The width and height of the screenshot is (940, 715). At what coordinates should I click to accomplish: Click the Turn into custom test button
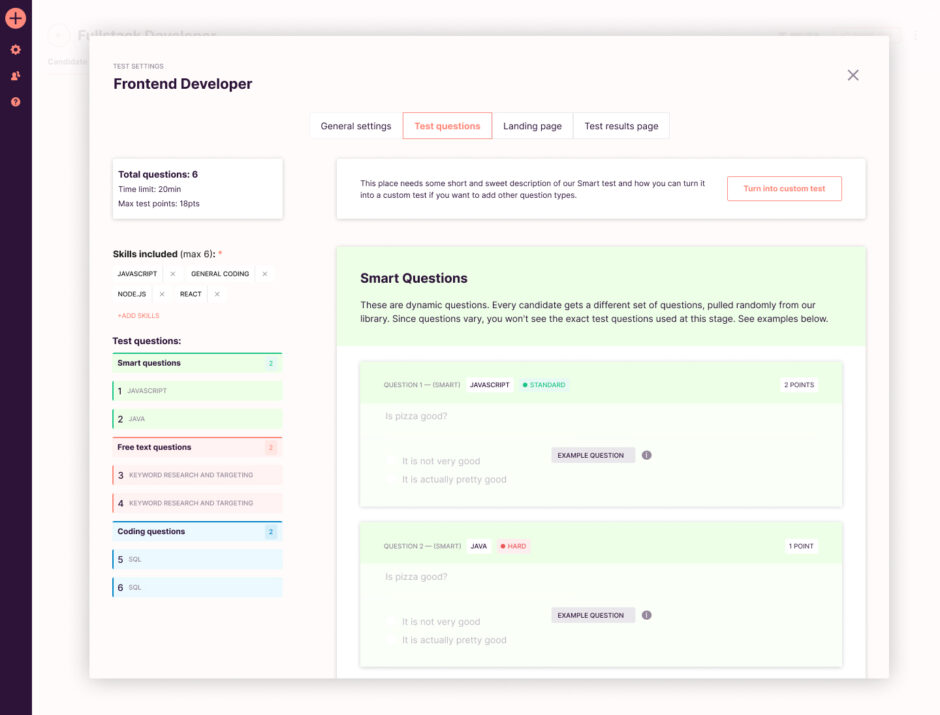pos(784,188)
